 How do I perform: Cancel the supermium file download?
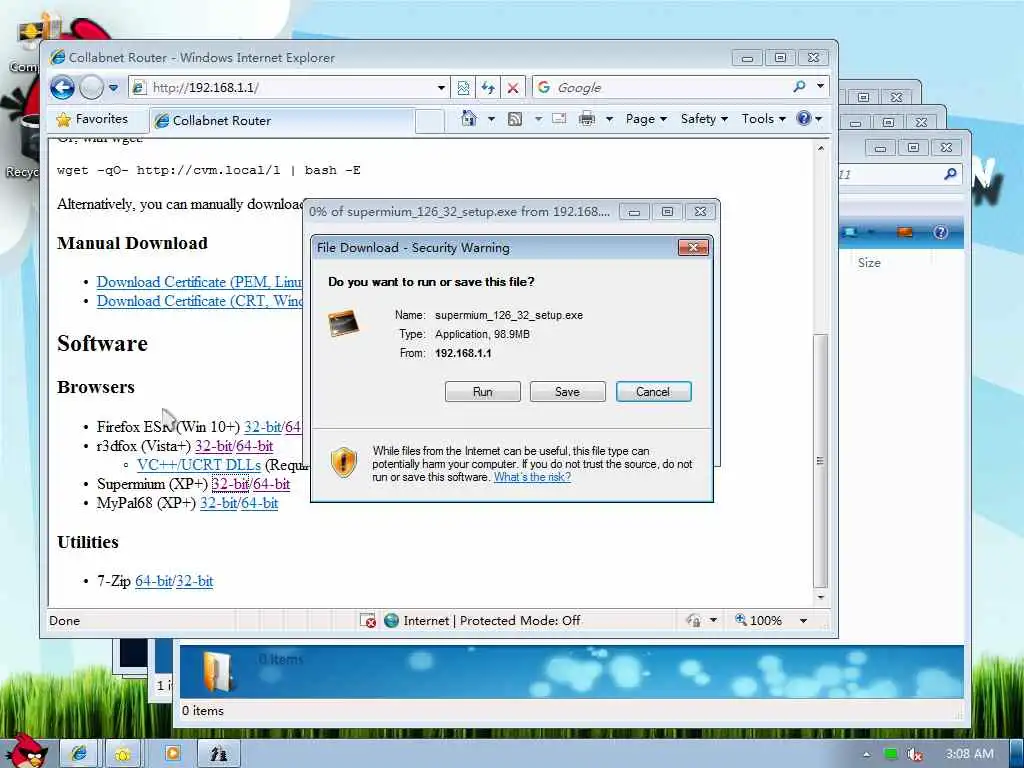pyautogui.click(x=653, y=392)
